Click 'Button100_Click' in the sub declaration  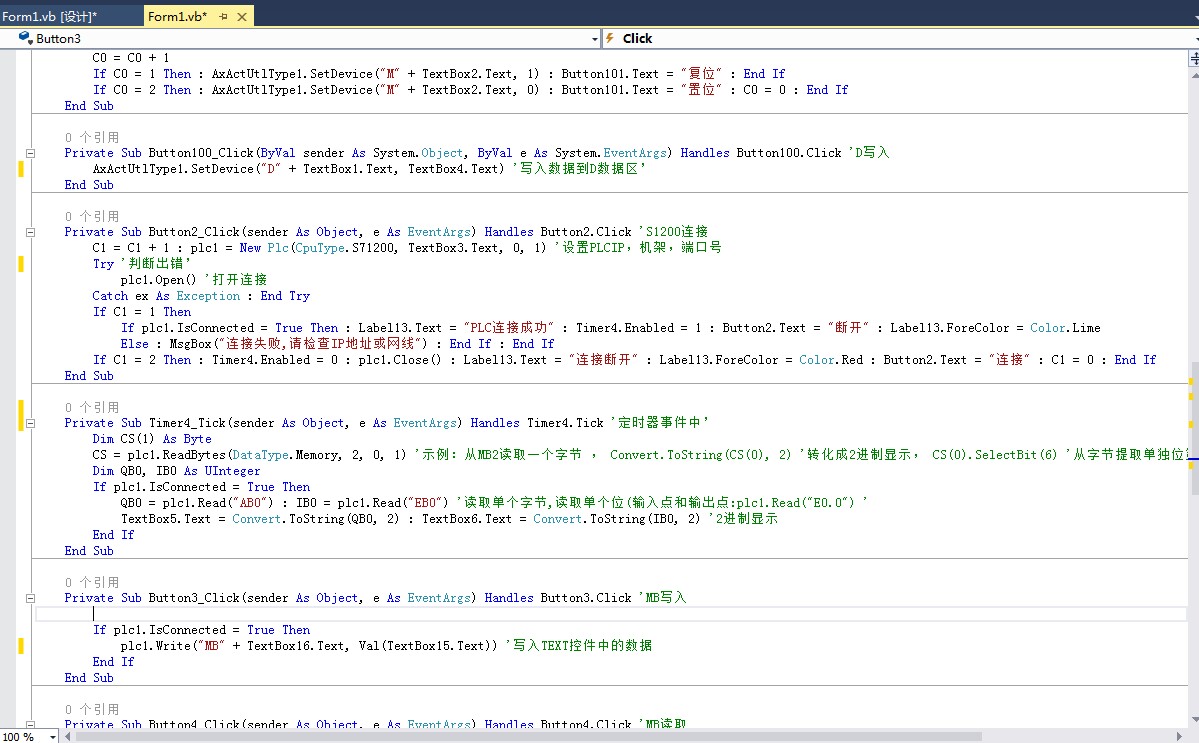pyautogui.click(x=201, y=153)
